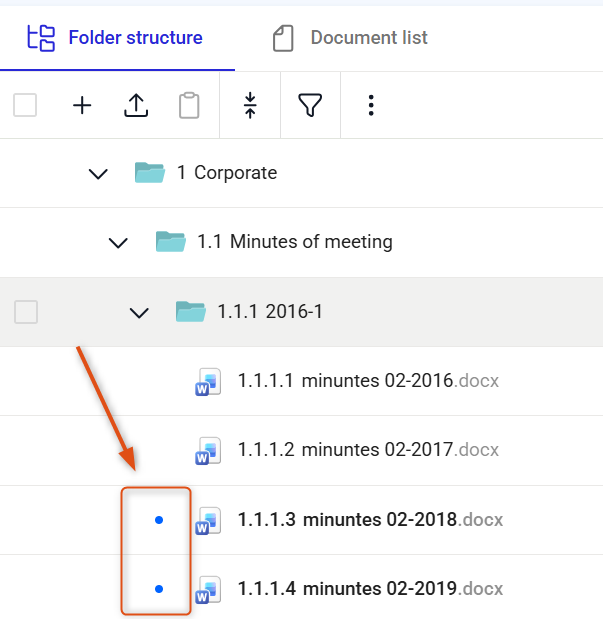
Task: Collapse the 1.1.1 2016-1 folder chevron
Action: (x=139, y=313)
